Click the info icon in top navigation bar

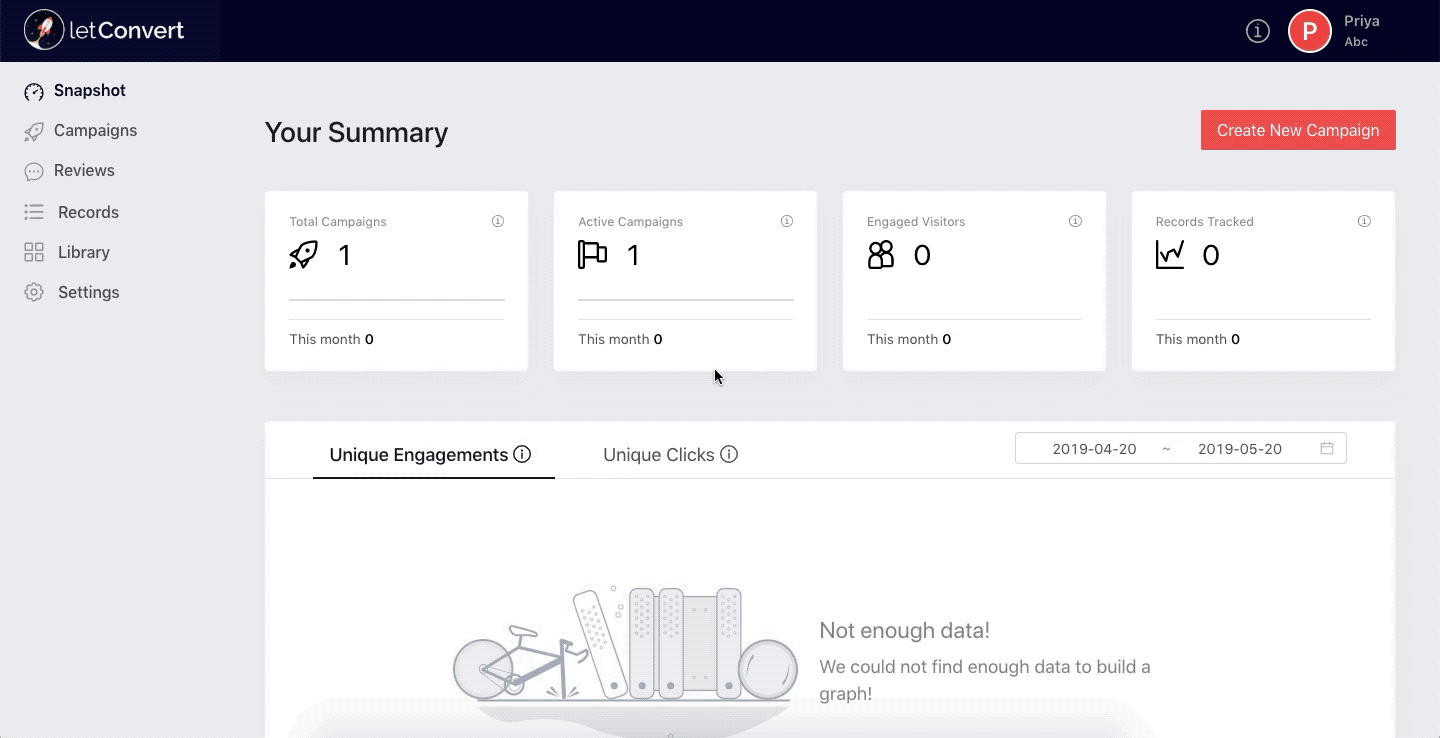(1257, 31)
